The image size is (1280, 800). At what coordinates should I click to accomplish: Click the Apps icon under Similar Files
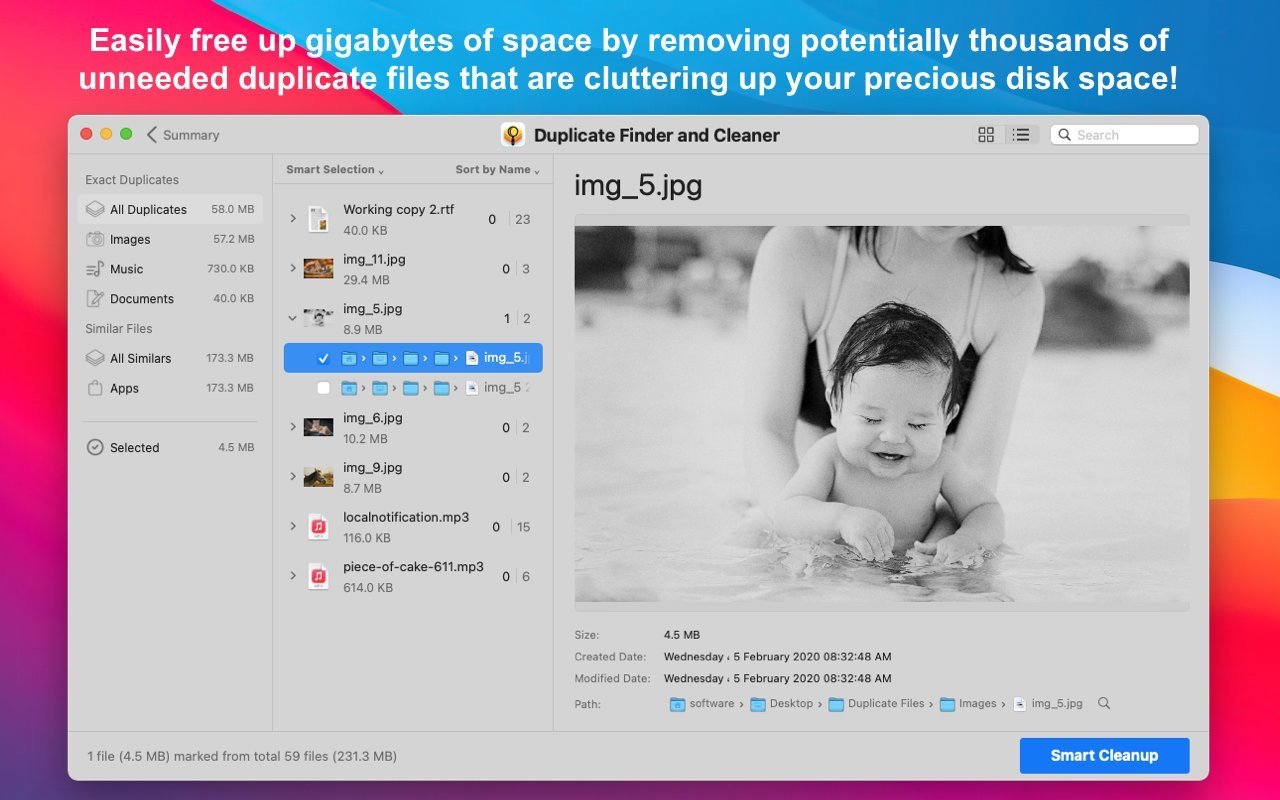tap(95, 388)
